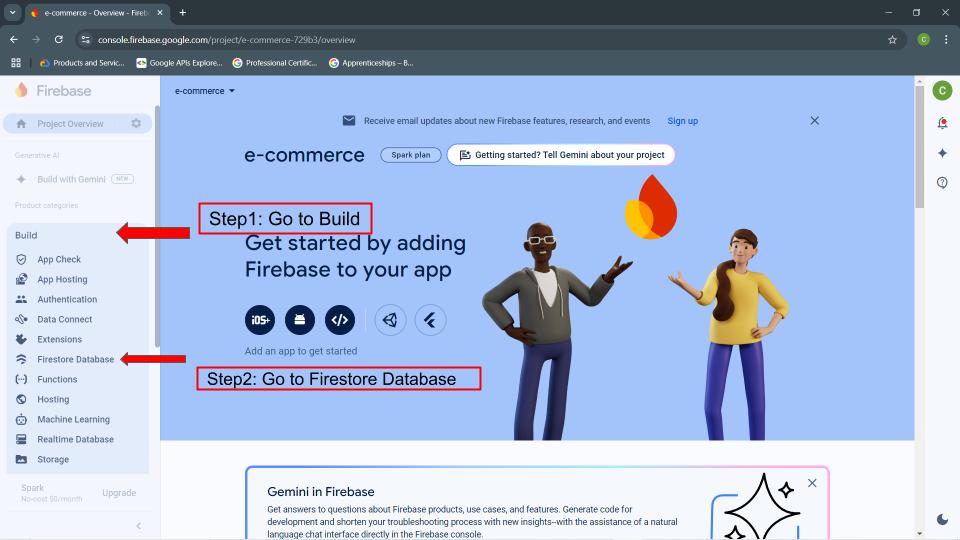Add a Flutter app
This screenshot has height=540, width=960.
[x=430, y=320]
